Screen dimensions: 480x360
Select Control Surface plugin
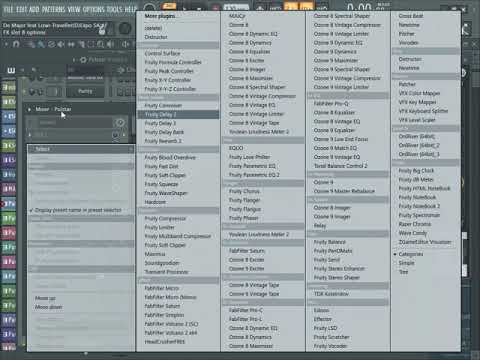coord(162,53)
